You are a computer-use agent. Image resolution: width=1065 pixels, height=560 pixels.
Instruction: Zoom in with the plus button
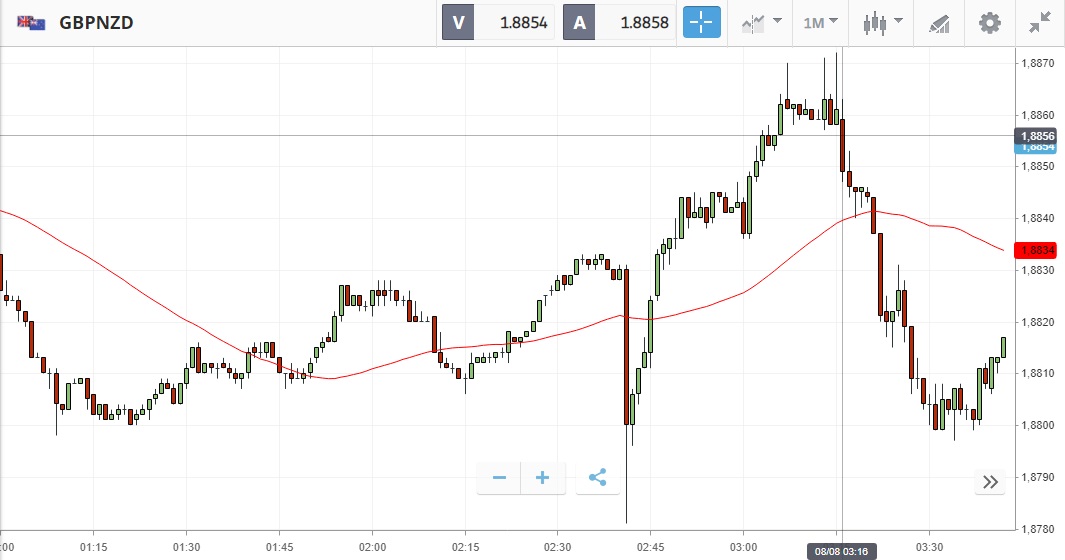click(543, 478)
